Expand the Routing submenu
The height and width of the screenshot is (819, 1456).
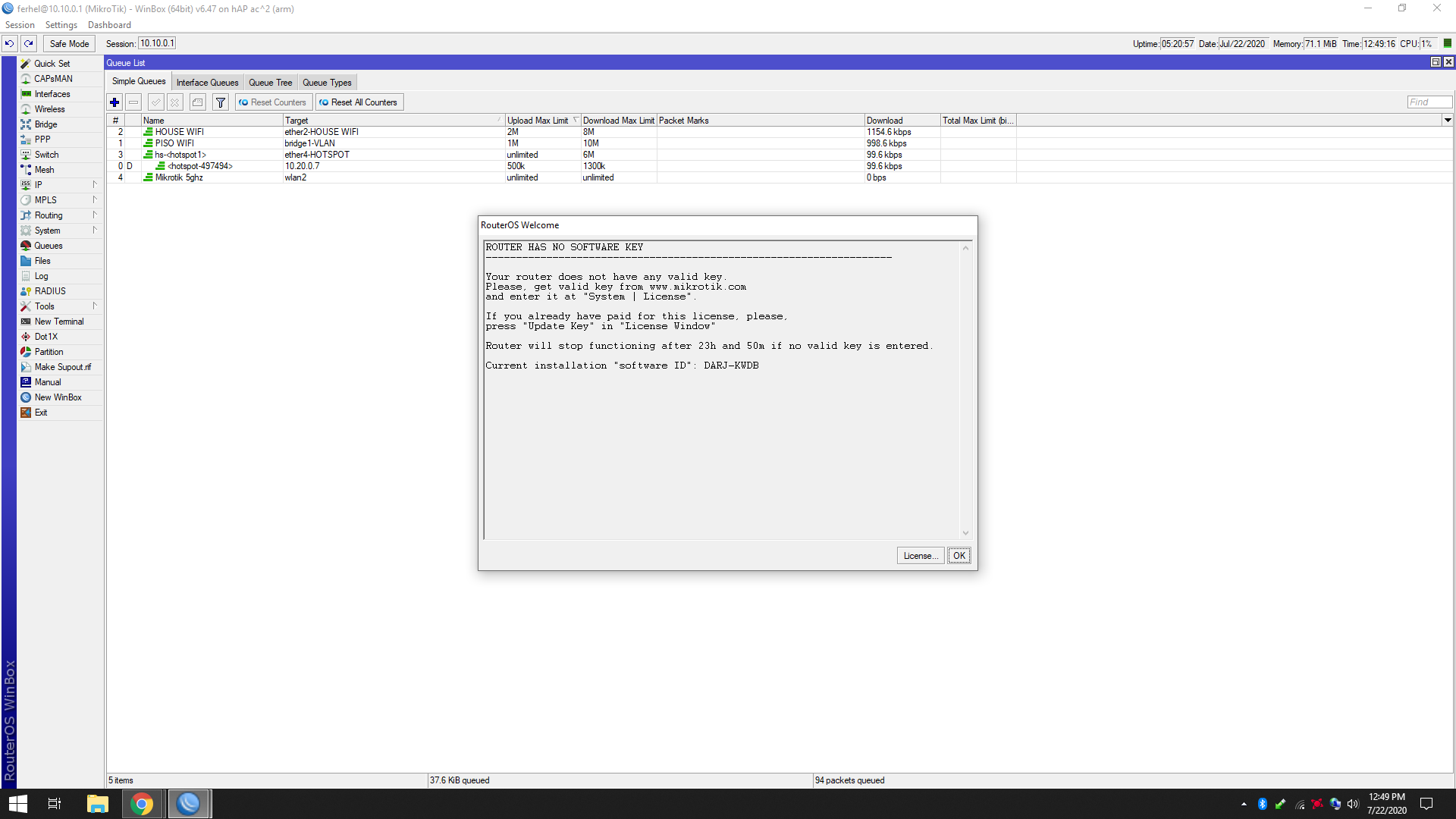pyautogui.click(x=60, y=215)
